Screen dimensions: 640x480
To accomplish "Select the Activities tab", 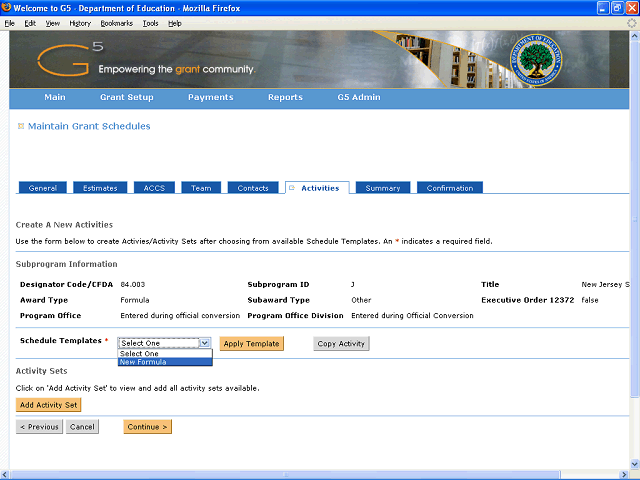I will click(317, 188).
